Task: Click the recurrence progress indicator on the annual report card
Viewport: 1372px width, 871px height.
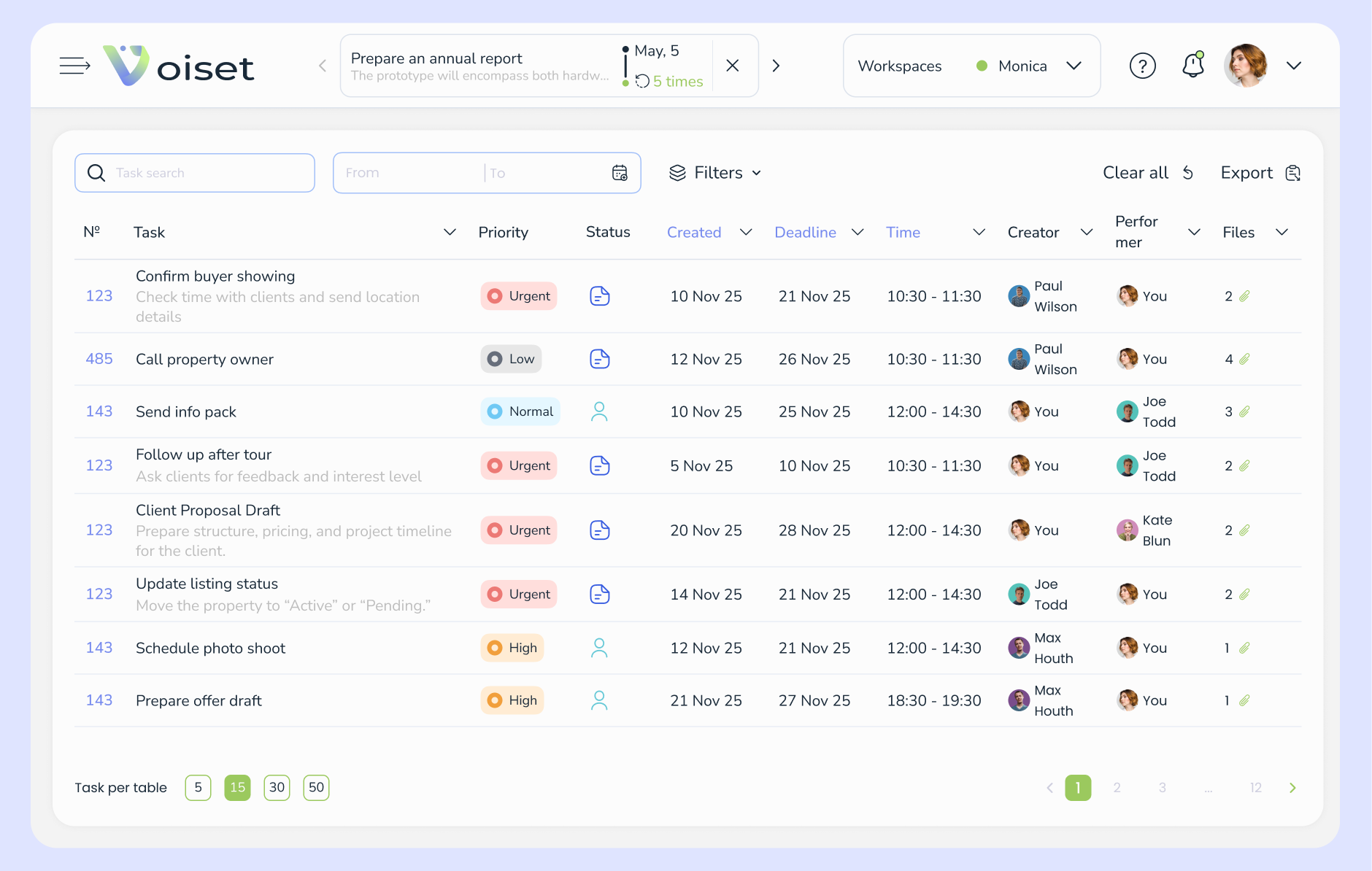Action: (x=644, y=81)
